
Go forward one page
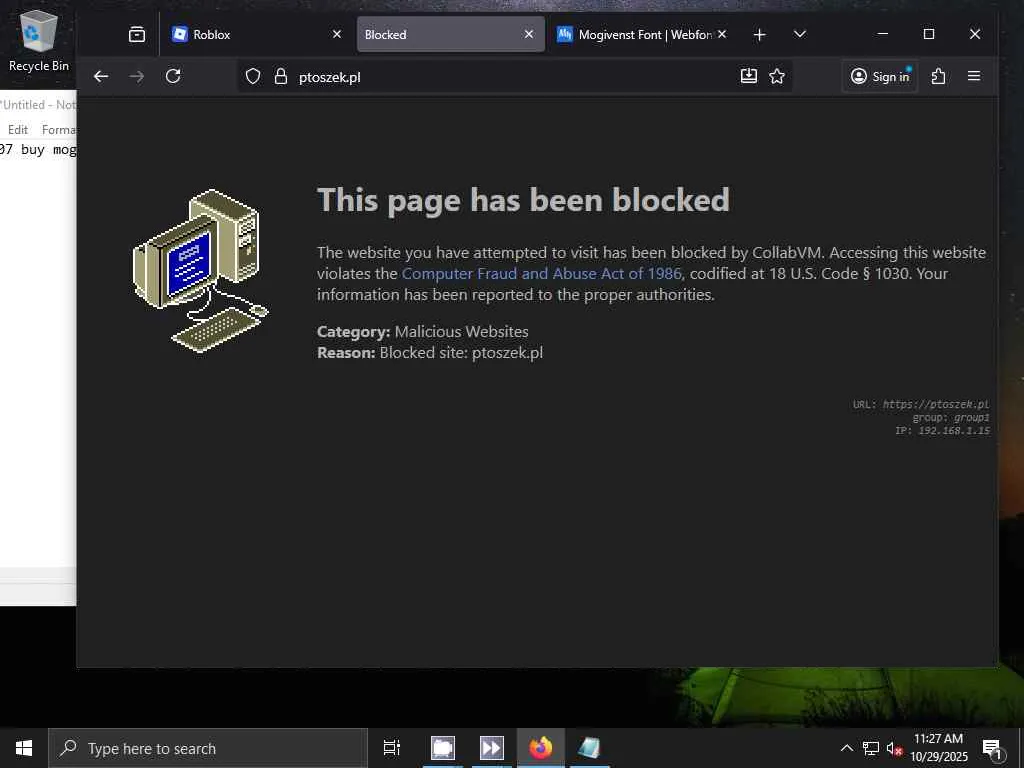tap(136, 76)
